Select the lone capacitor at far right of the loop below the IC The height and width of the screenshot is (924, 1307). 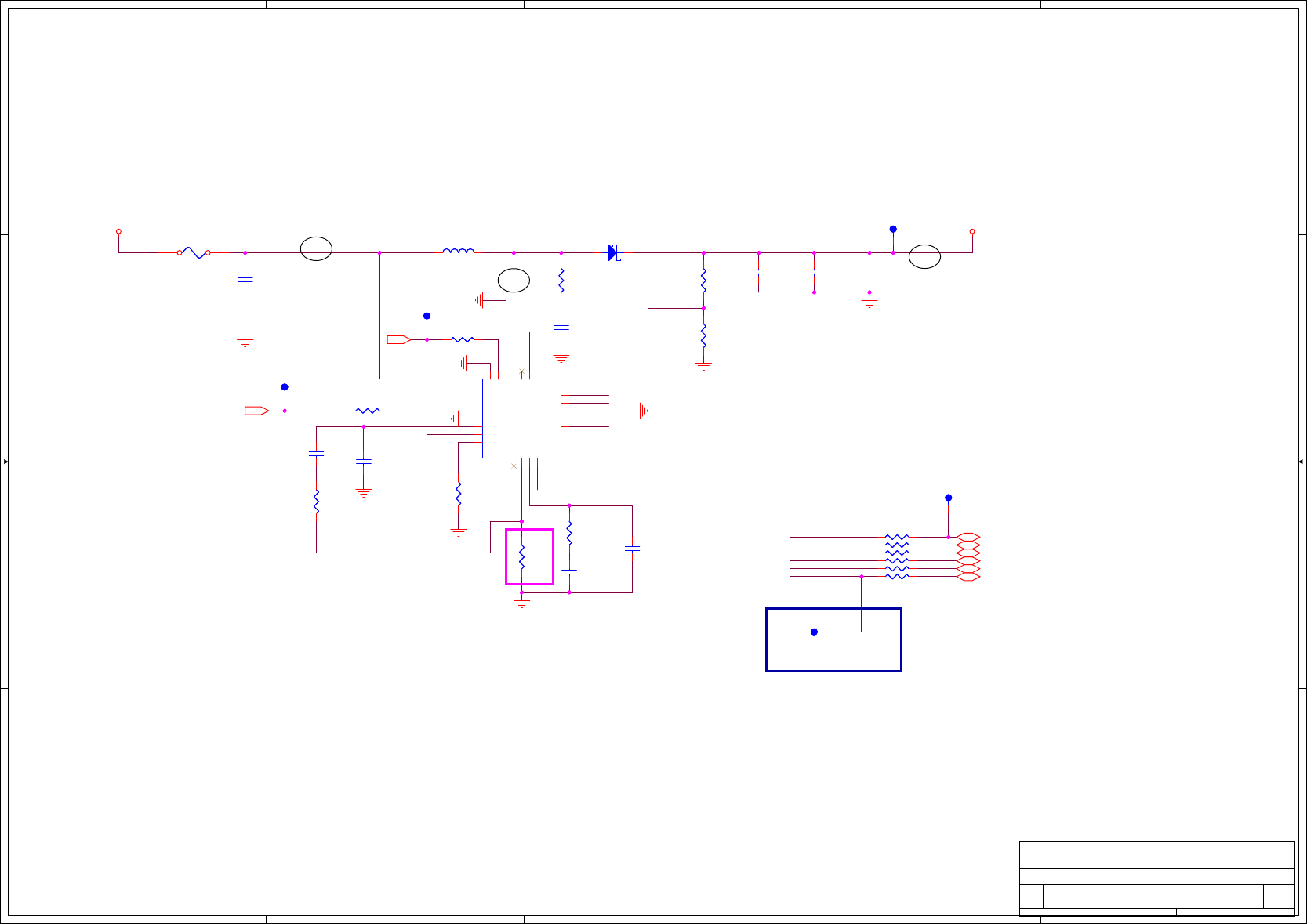pos(632,549)
